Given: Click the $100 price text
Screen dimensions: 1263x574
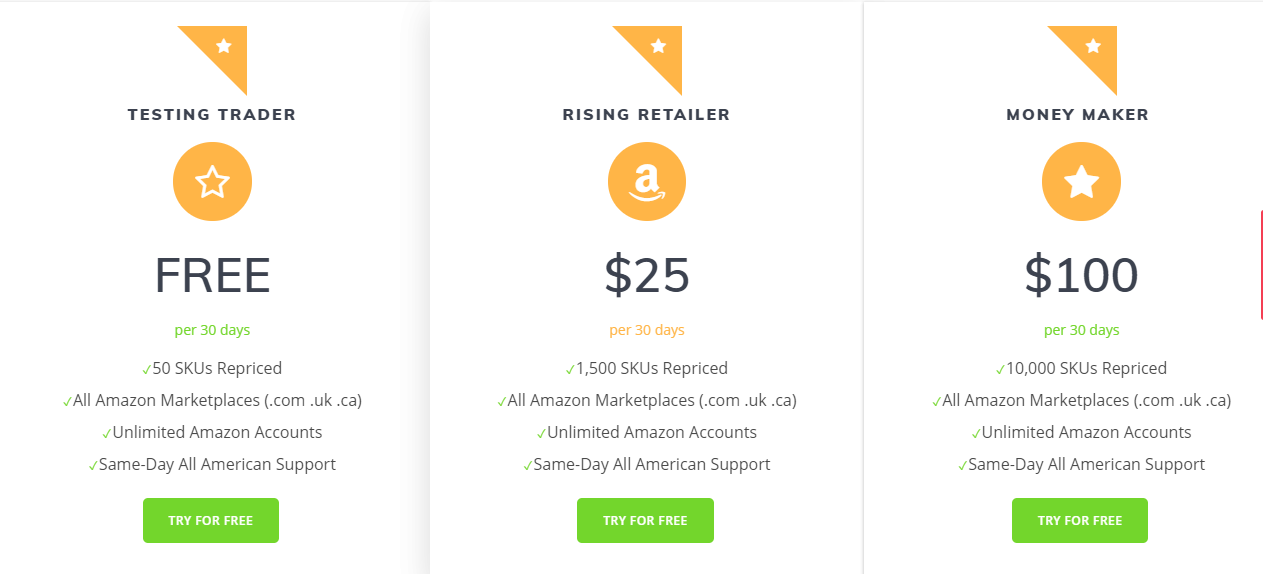Looking at the screenshot, I should [x=1081, y=275].
